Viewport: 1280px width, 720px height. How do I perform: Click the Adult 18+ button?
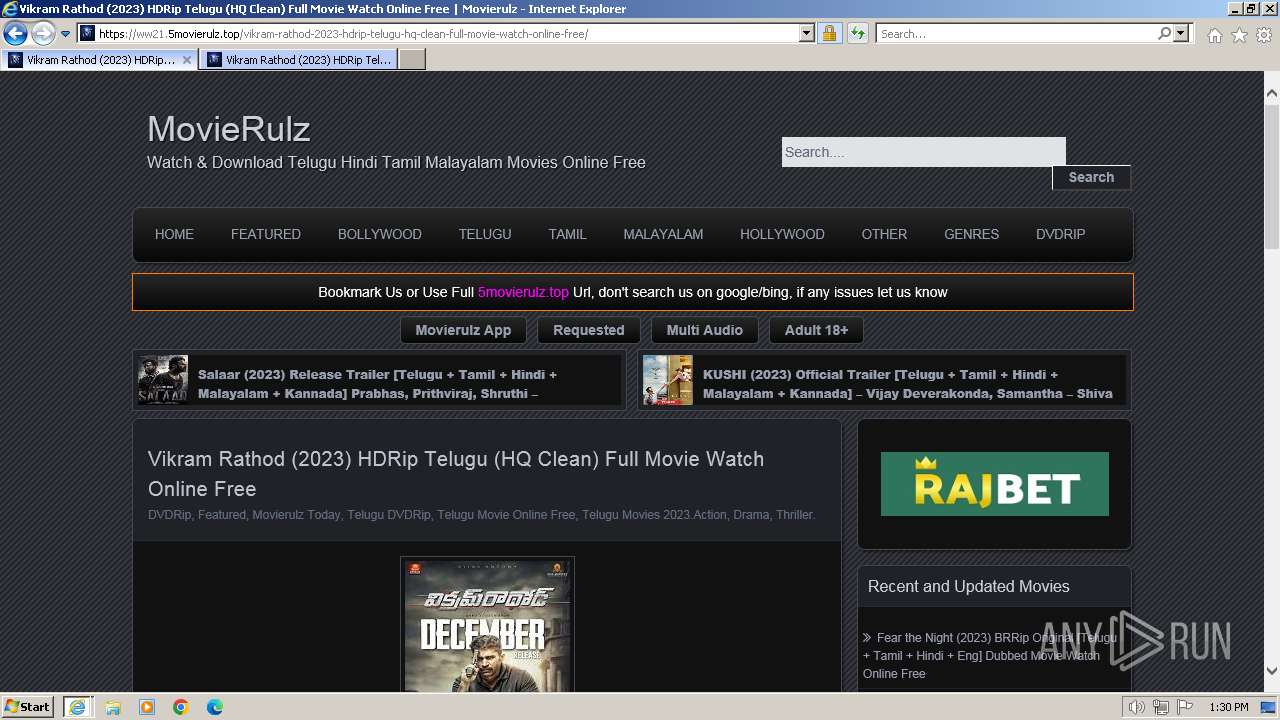(816, 330)
